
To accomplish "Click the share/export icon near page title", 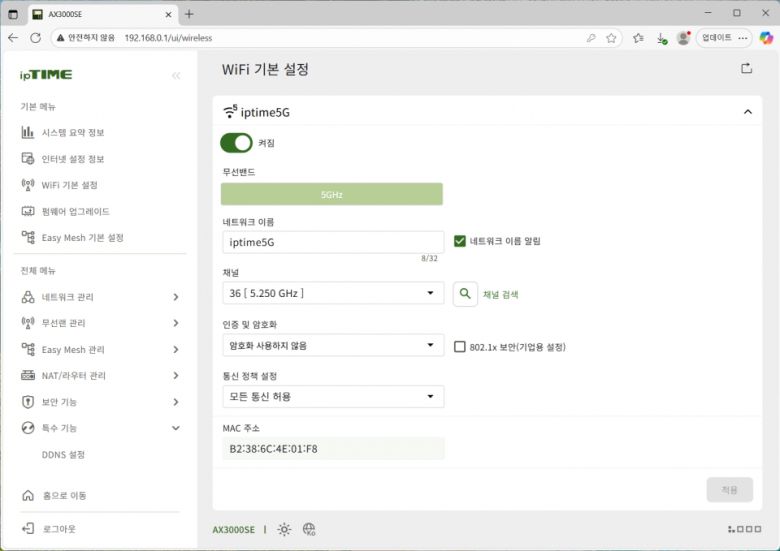I will point(746,69).
